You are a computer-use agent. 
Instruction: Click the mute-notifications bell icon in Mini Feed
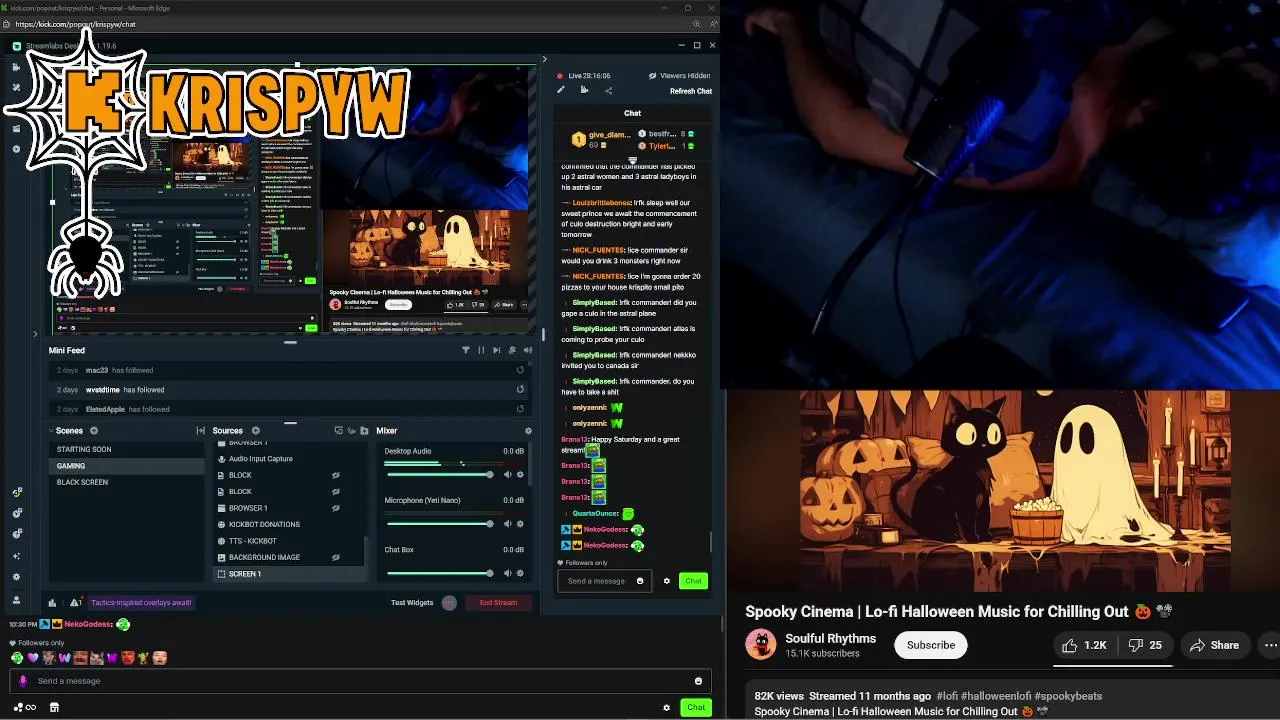(512, 350)
